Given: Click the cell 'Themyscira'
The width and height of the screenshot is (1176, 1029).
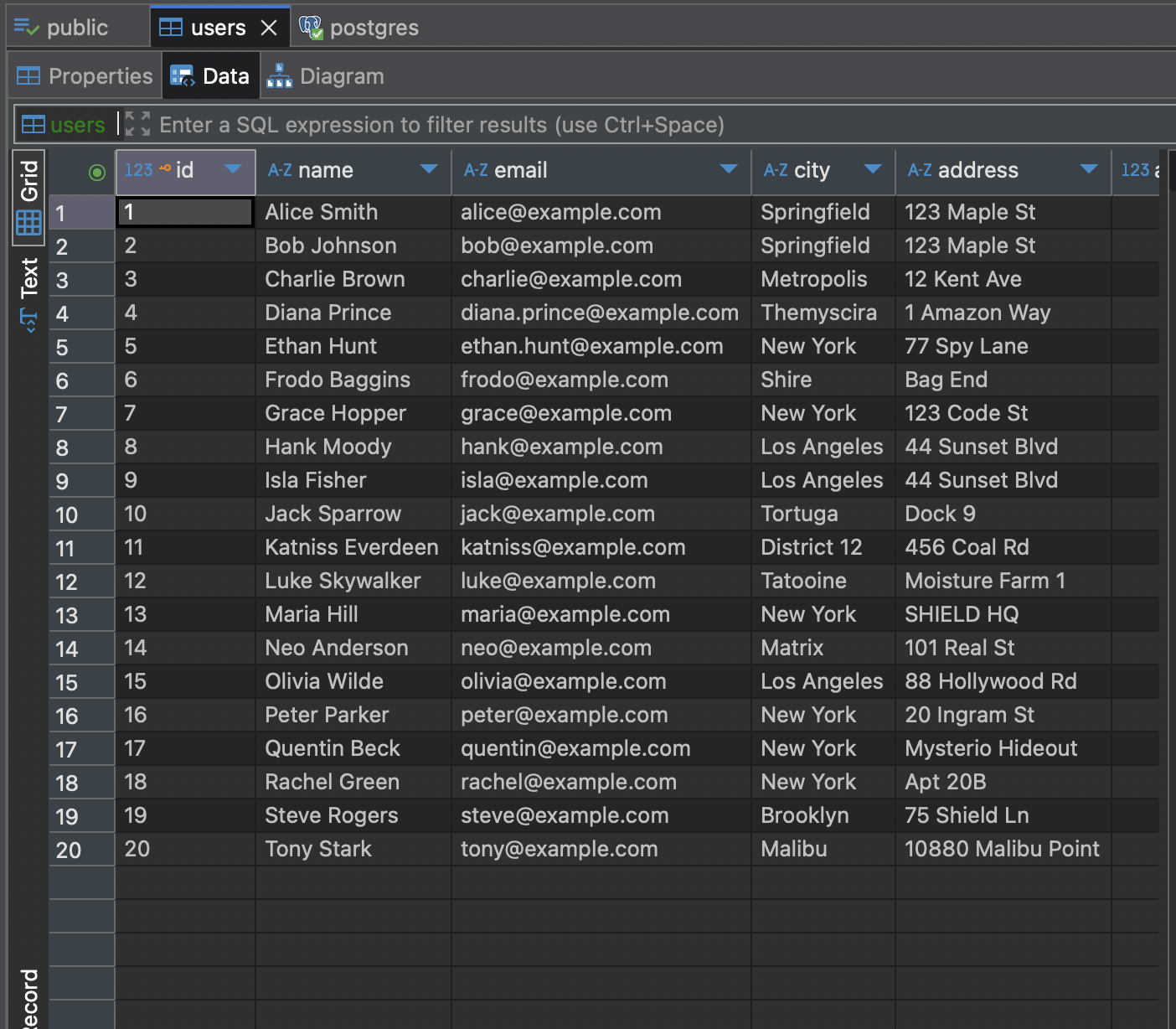Looking at the screenshot, I should click(x=823, y=313).
